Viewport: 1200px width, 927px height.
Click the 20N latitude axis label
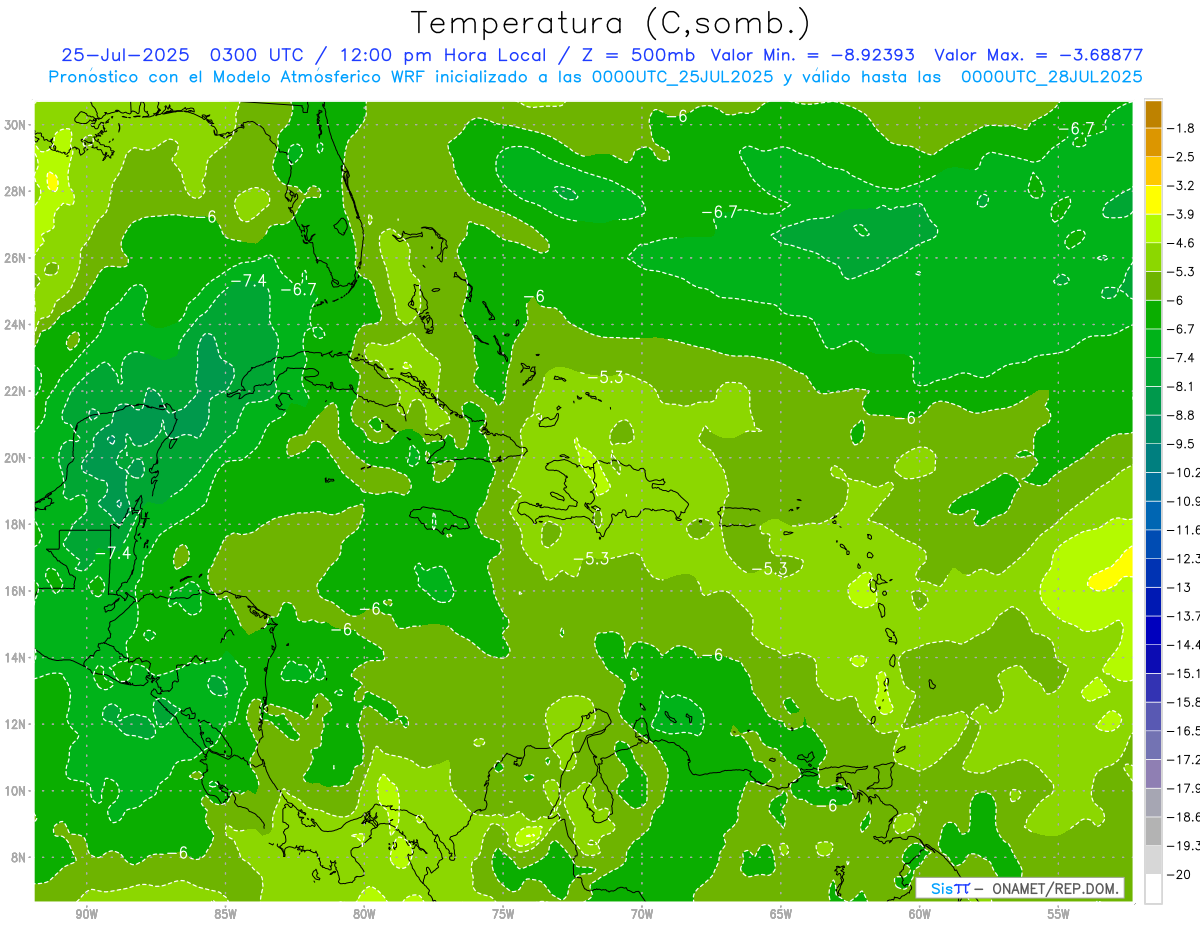(x=16, y=458)
